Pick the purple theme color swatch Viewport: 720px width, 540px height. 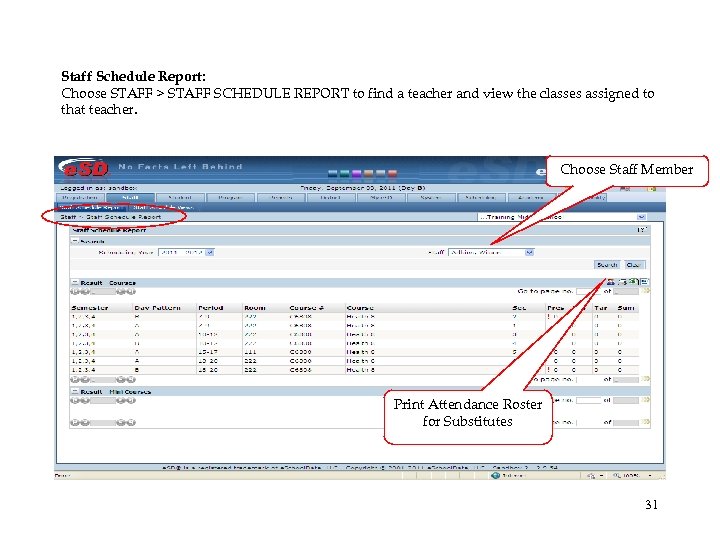pos(356,173)
